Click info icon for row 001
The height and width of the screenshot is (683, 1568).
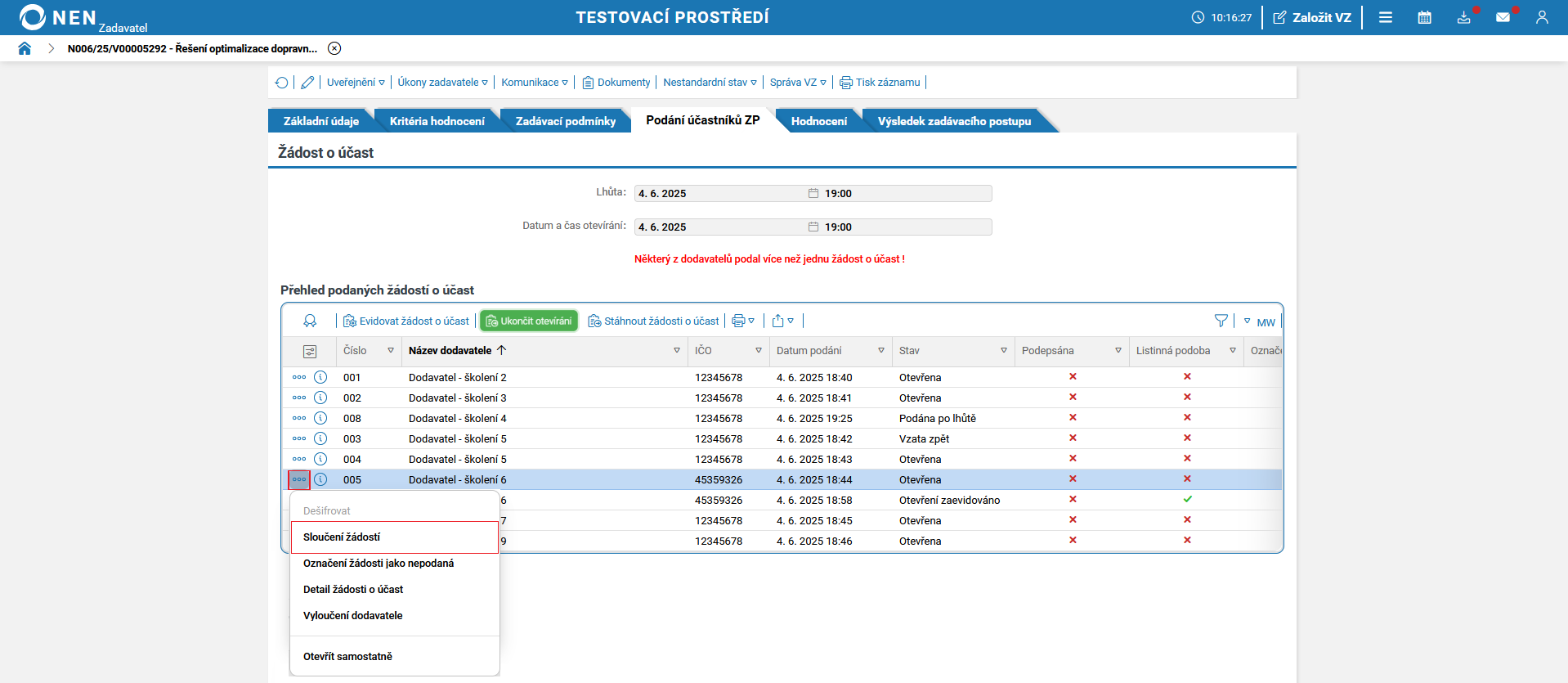[x=320, y=377]
